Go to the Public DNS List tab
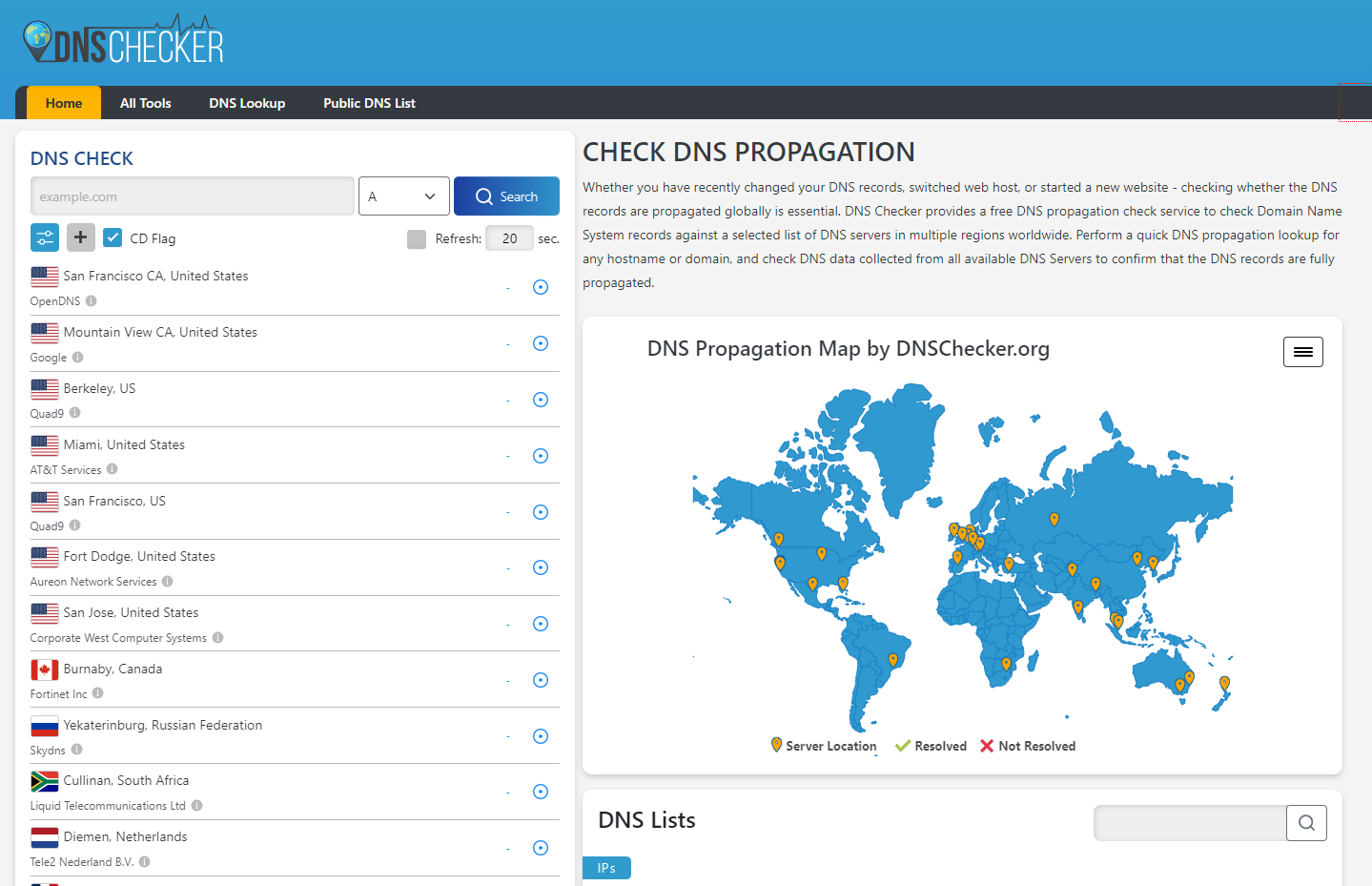The width and height of the screenshot is (1372, 886). (369, 103)
